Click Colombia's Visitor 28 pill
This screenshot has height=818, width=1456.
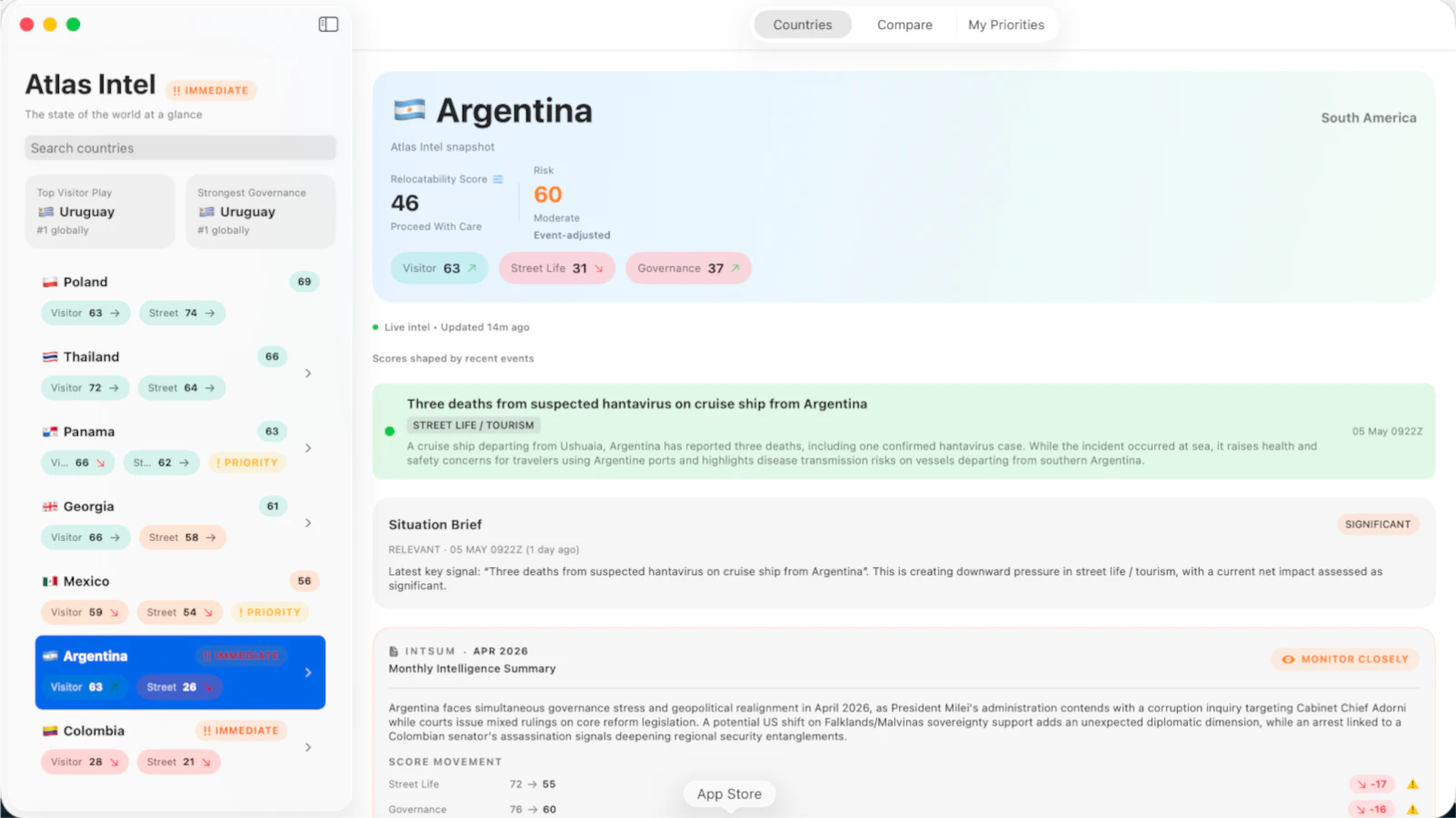point(85,762)
